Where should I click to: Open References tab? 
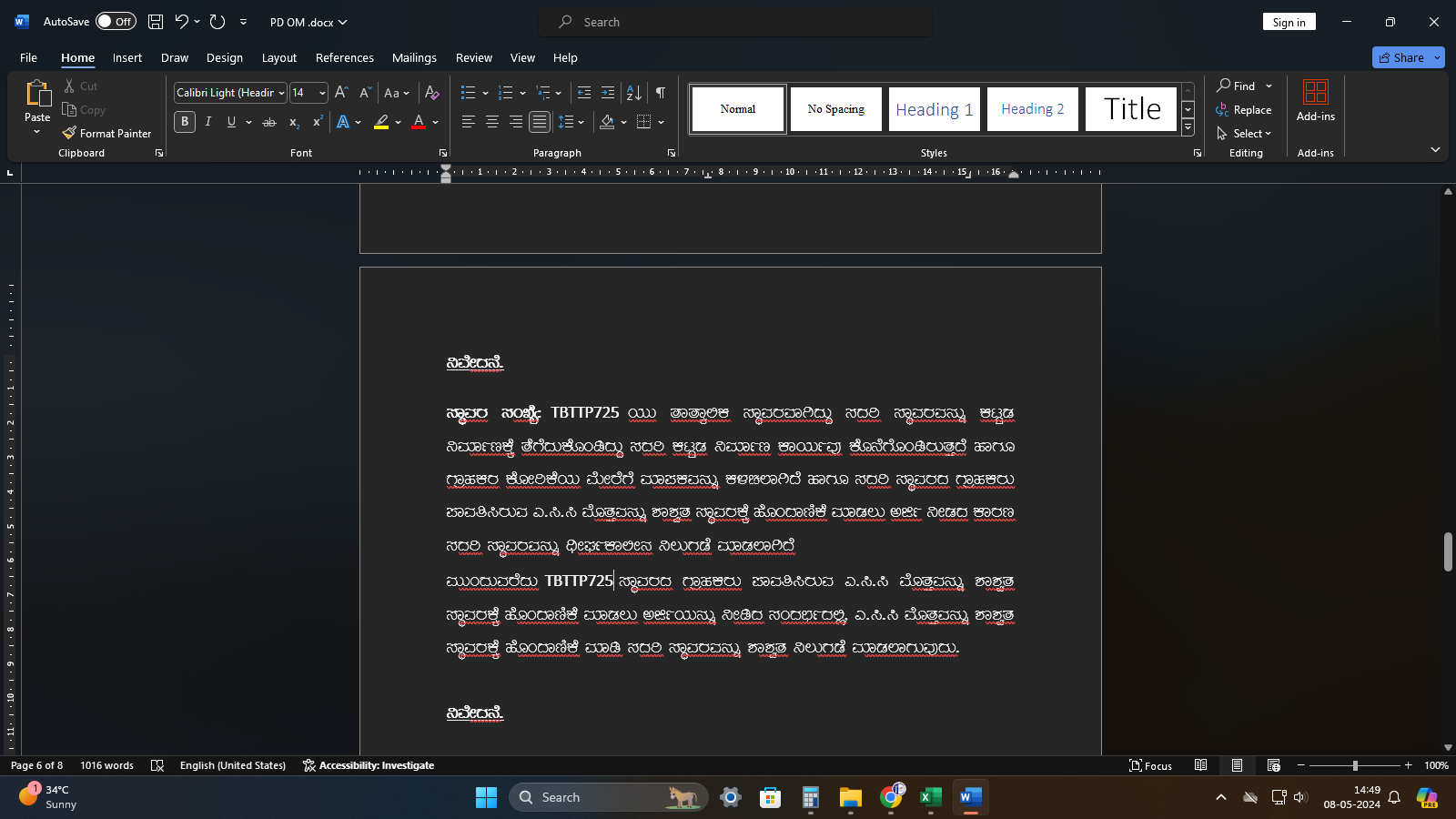click(x=345, y=57)
